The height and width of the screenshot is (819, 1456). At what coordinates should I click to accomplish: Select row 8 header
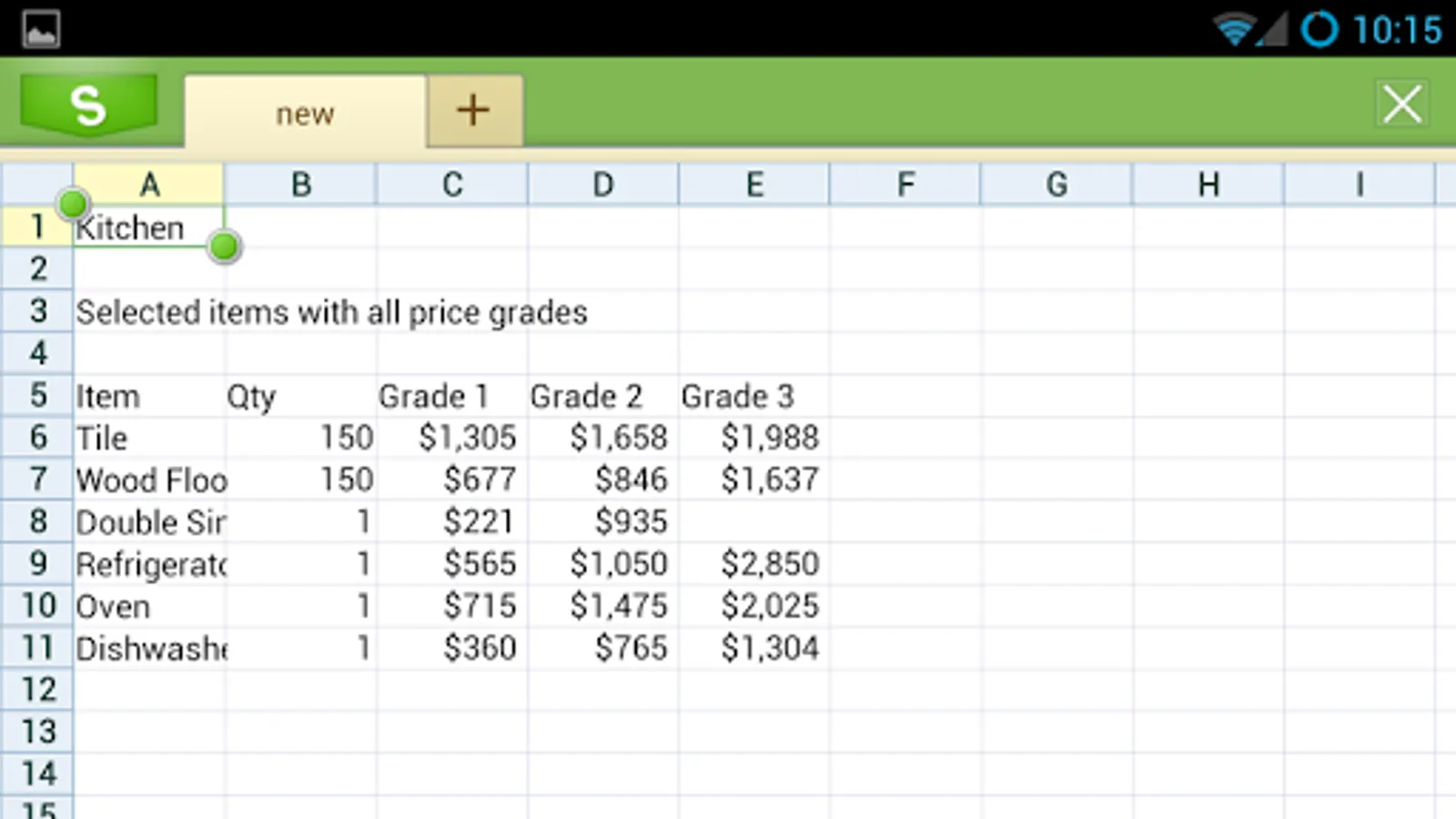[x=37, y=521]
